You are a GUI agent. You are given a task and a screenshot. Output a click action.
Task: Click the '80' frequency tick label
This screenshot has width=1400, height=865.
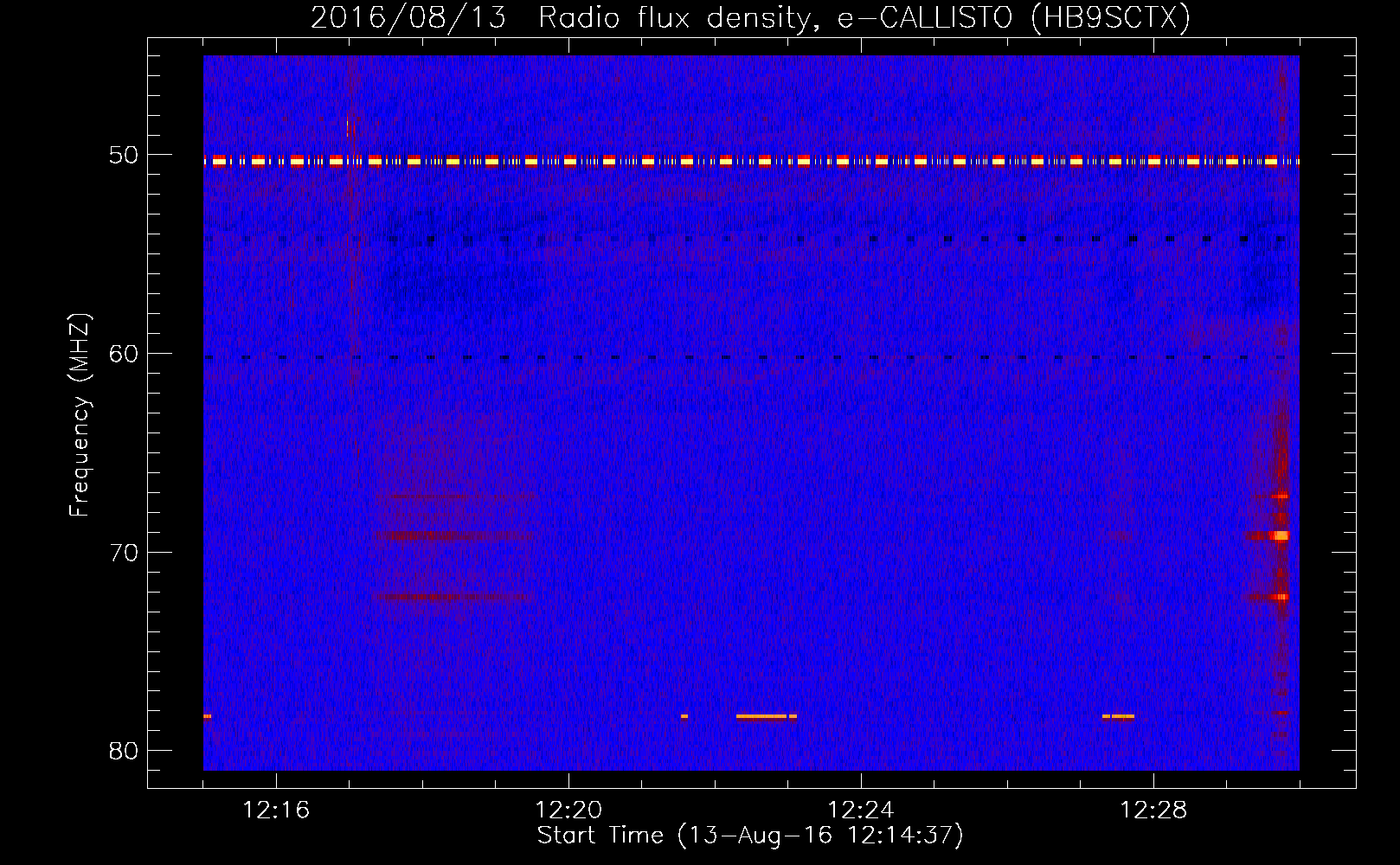[124, 751]
